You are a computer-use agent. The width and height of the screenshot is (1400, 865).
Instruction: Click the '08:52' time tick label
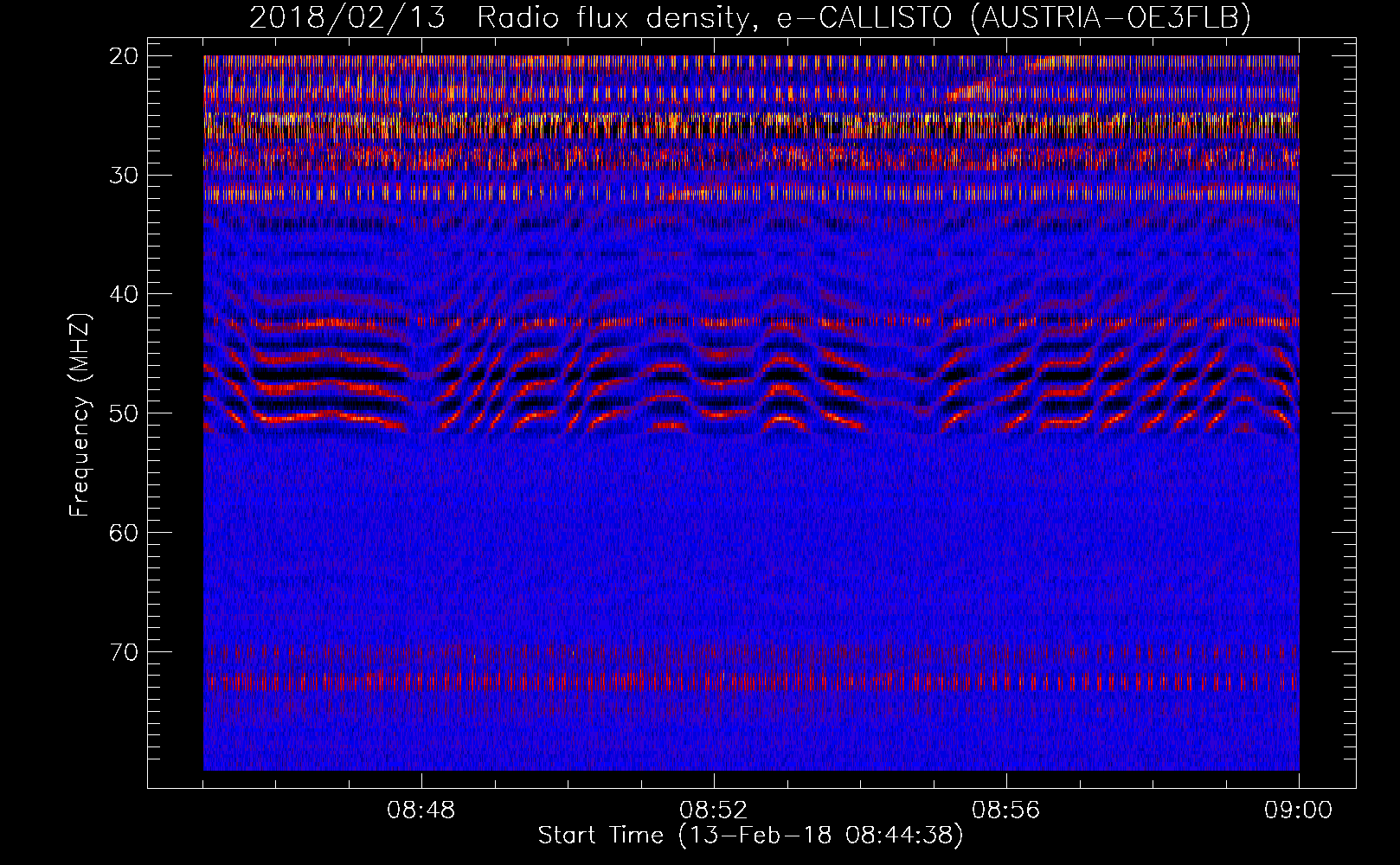(x=714, y=811)
